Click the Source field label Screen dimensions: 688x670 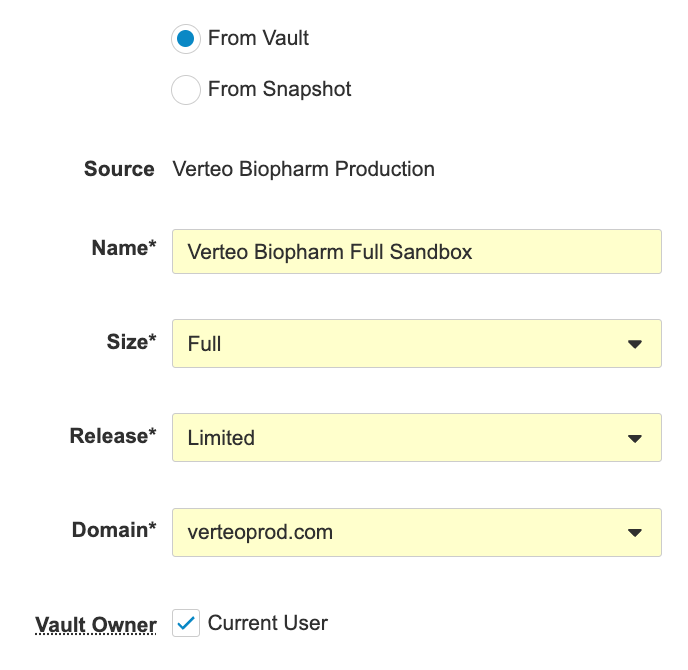(119, 169)
